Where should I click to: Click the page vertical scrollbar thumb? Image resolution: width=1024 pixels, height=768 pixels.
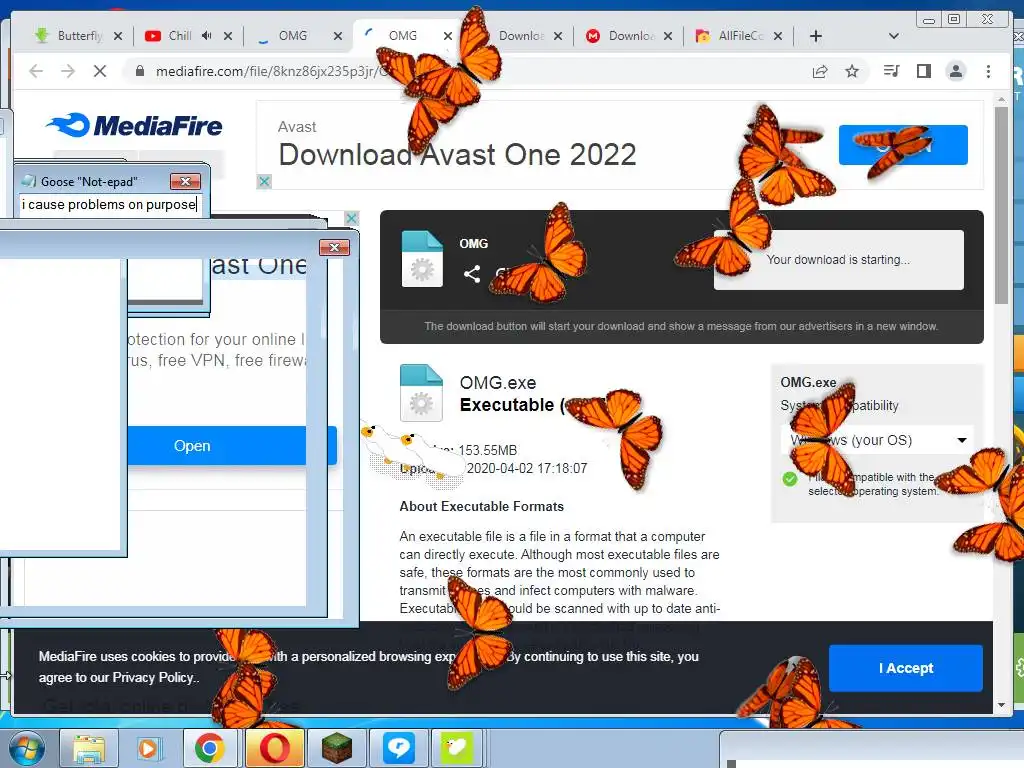coord(1001,204)
